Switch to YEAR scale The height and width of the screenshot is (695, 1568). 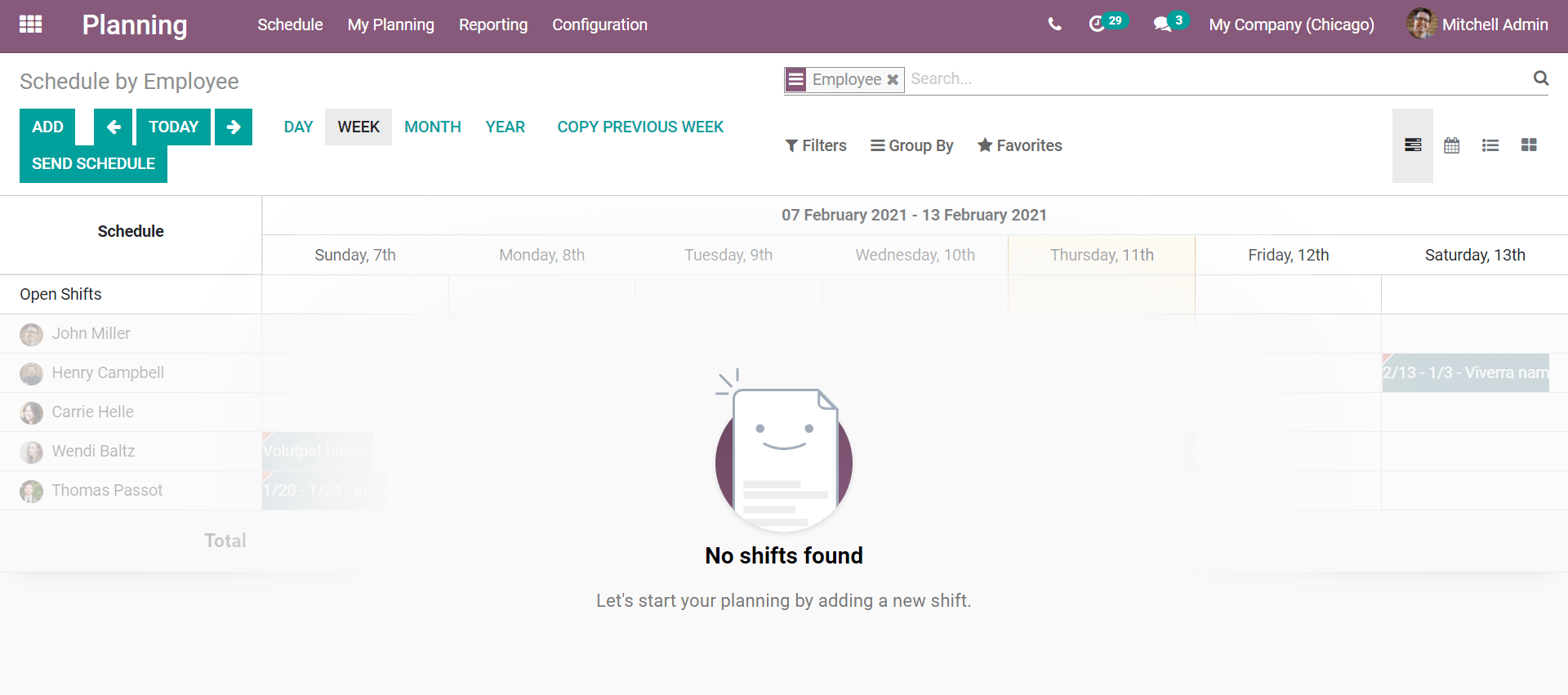point(505,127)
